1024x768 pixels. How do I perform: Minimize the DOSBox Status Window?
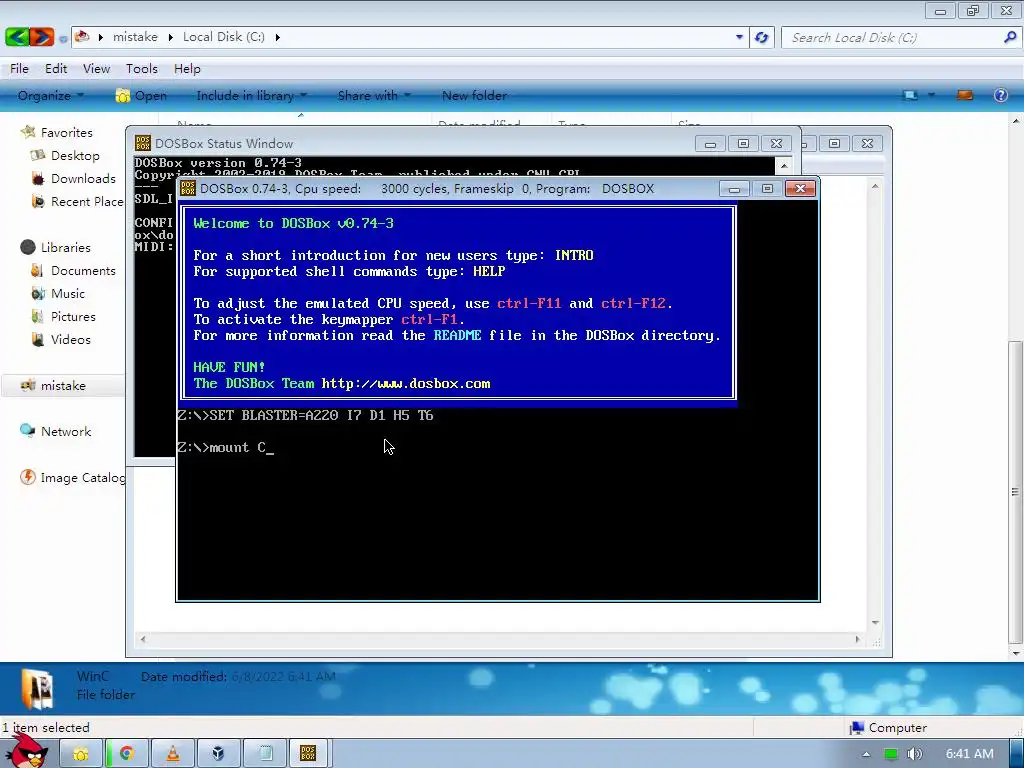point(710,144)
